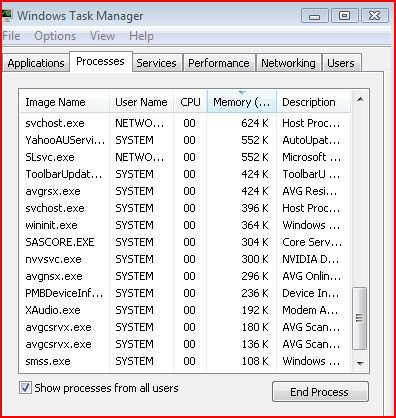The width and height of the screenshot is (396, 418).
Task: Click the scrollbar up arrow
Action: [x=360, y=99]
